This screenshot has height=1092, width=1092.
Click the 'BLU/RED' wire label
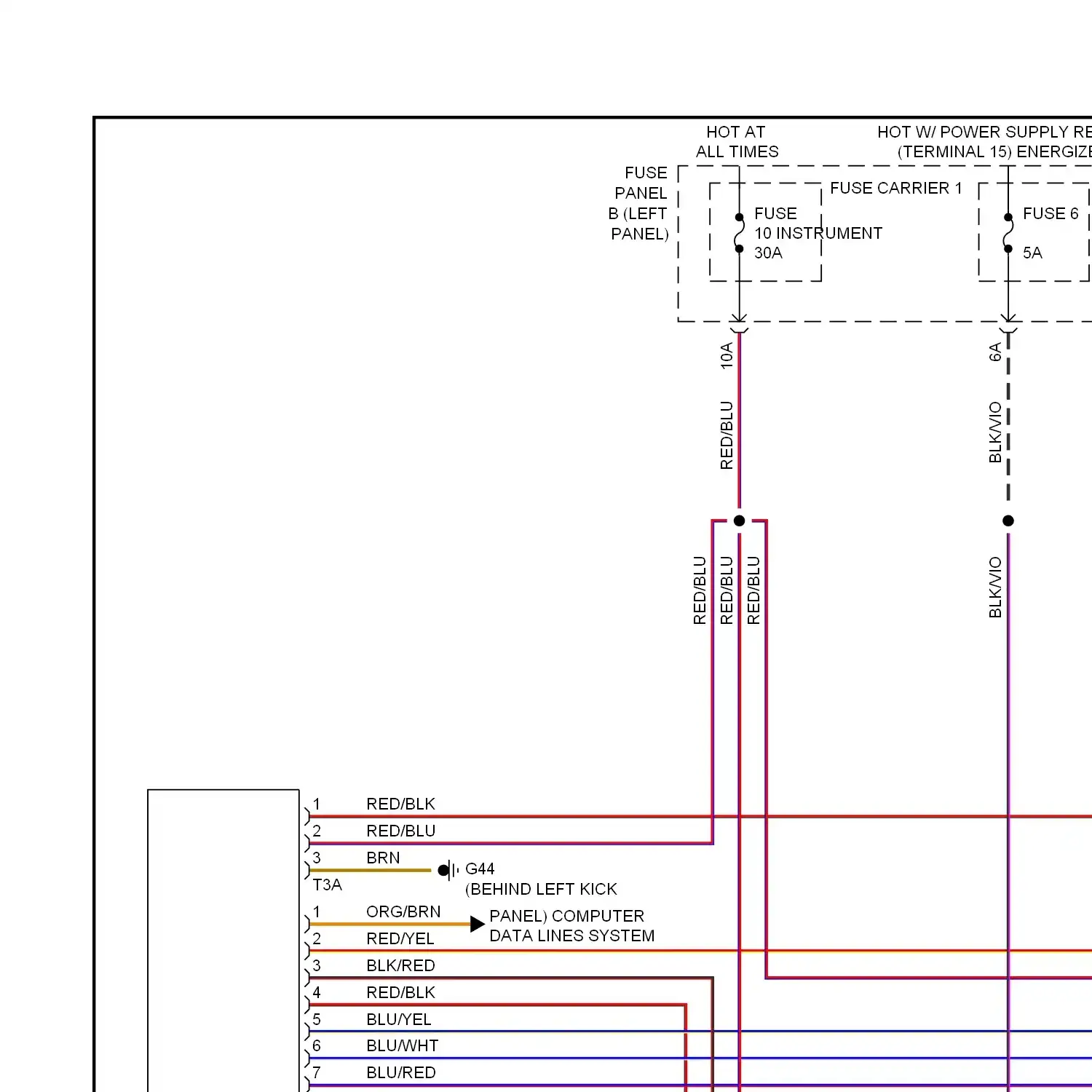point(401,1072)
